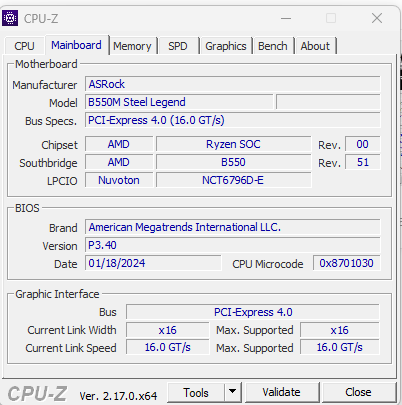Click the Southbridge B550 value
Screen dimensions: 402x405
coord(233,162)
